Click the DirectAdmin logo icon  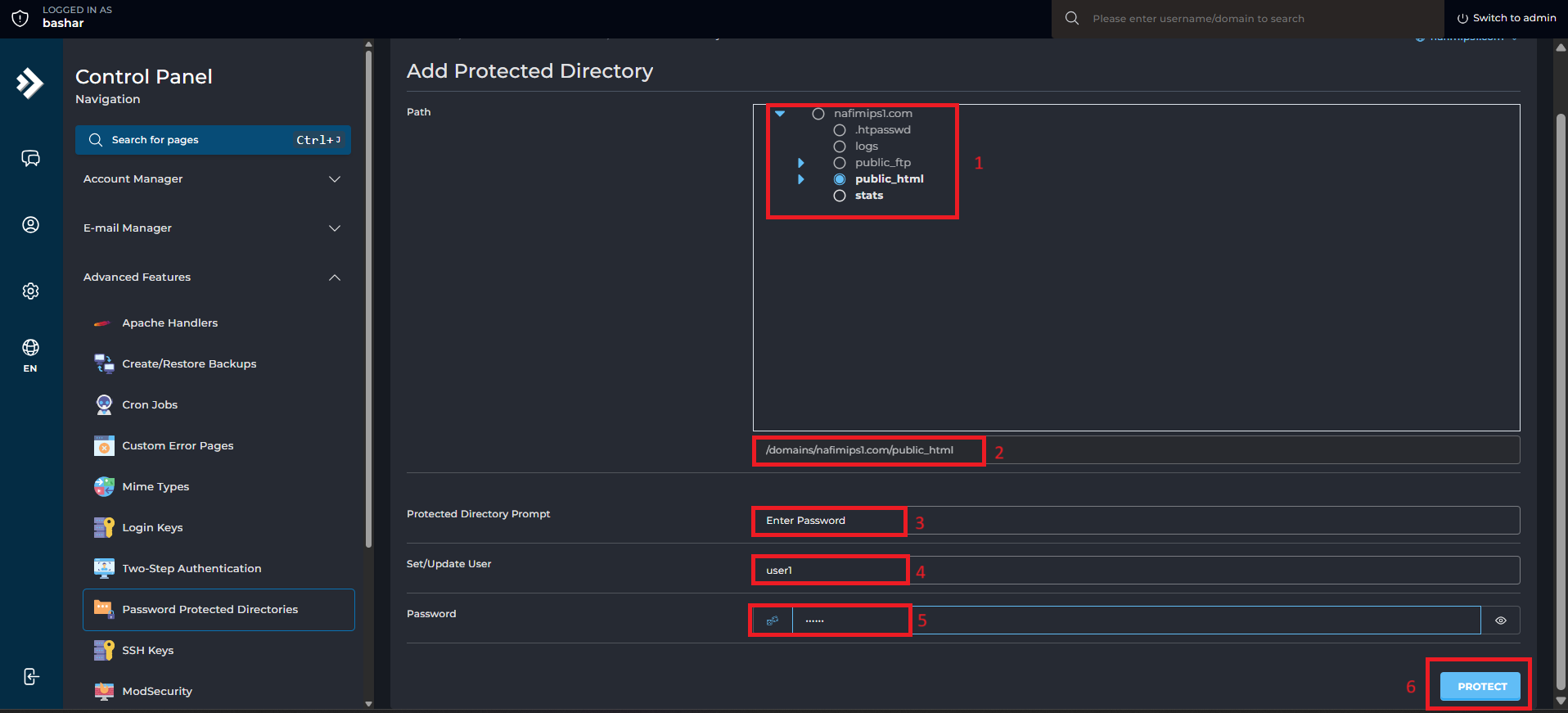pos(30,83)
